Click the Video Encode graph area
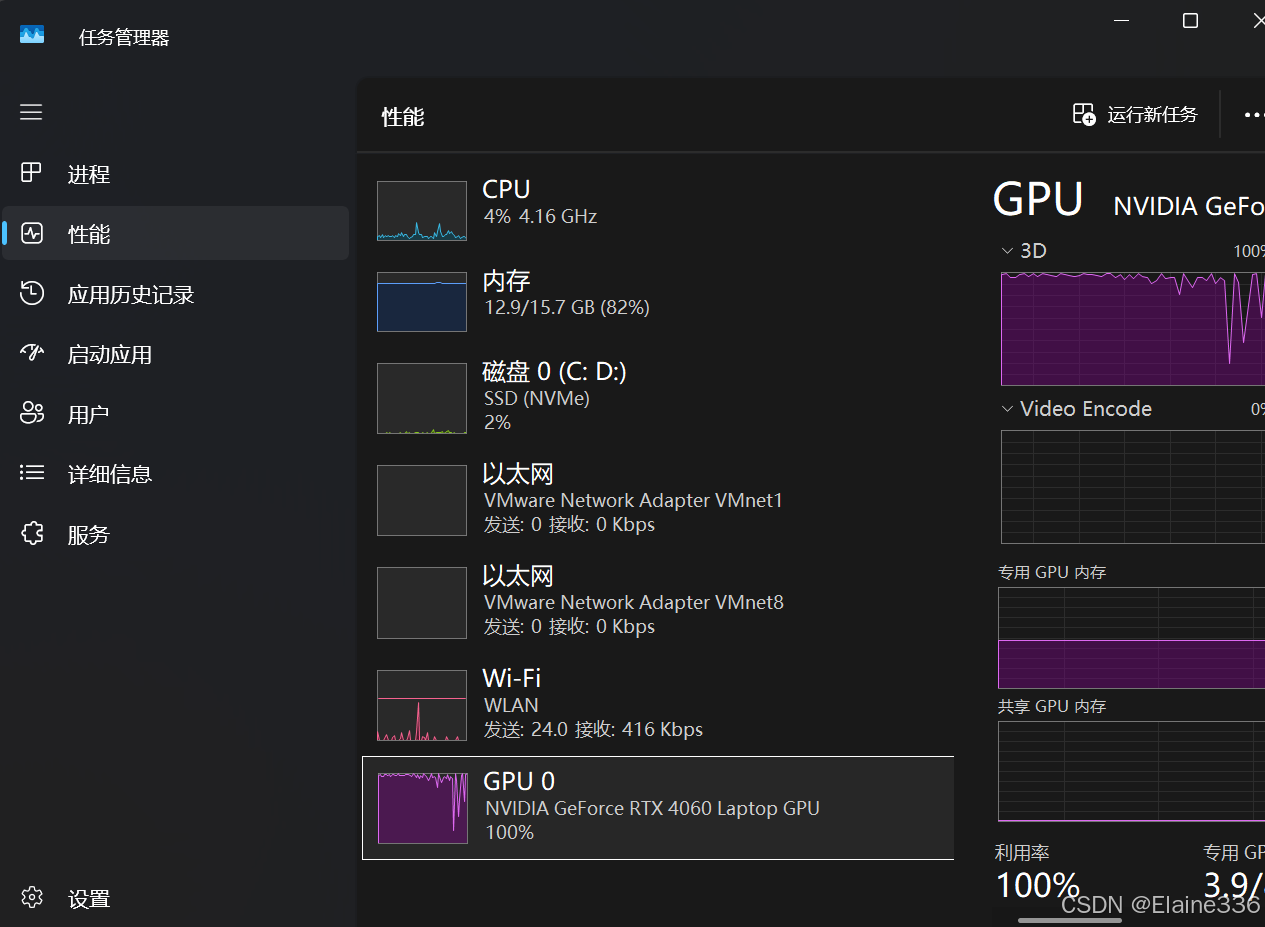This screenshot has height=927, width=1265. click(1133, 487)
